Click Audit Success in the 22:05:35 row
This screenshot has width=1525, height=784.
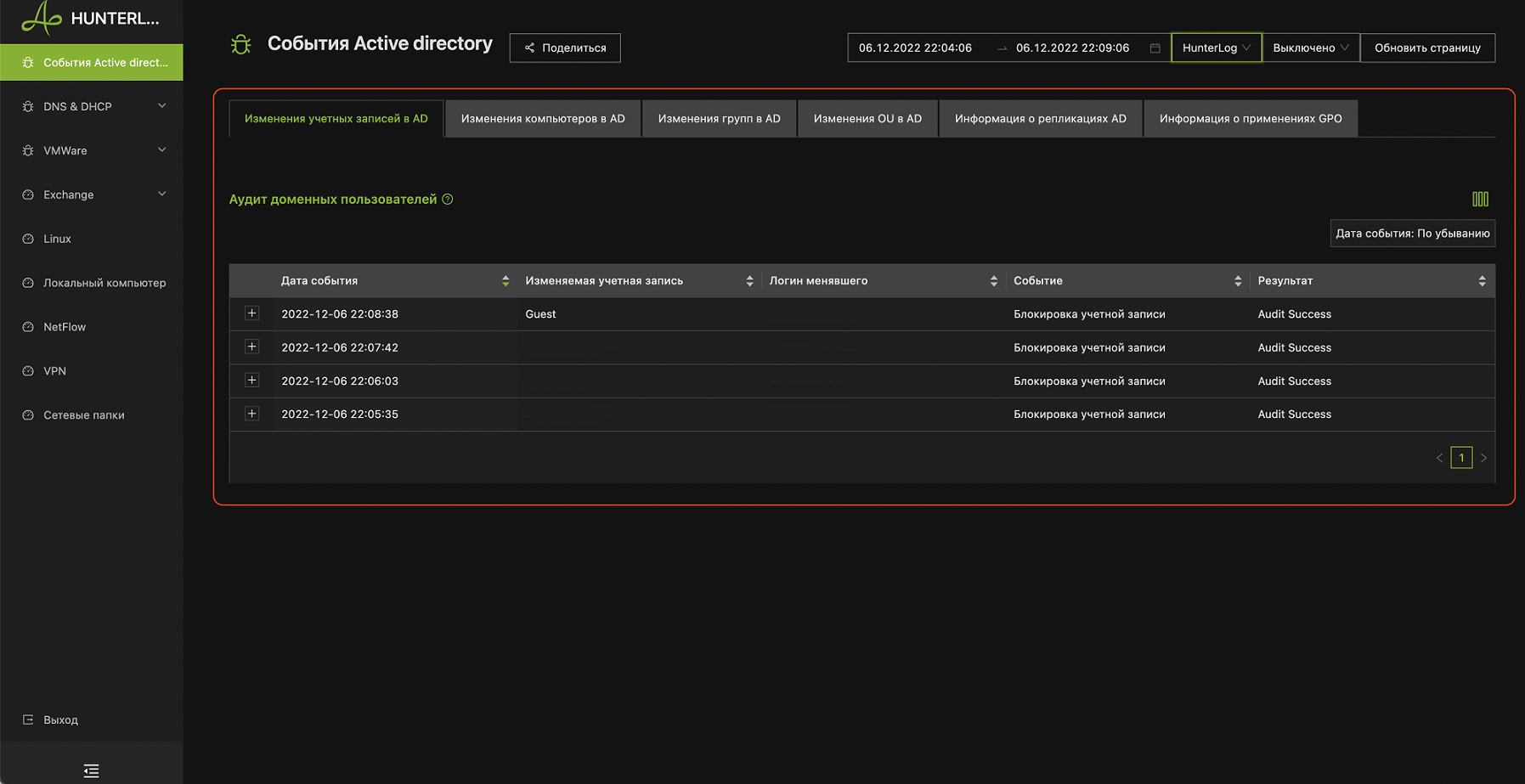[x=1294, y=415]
